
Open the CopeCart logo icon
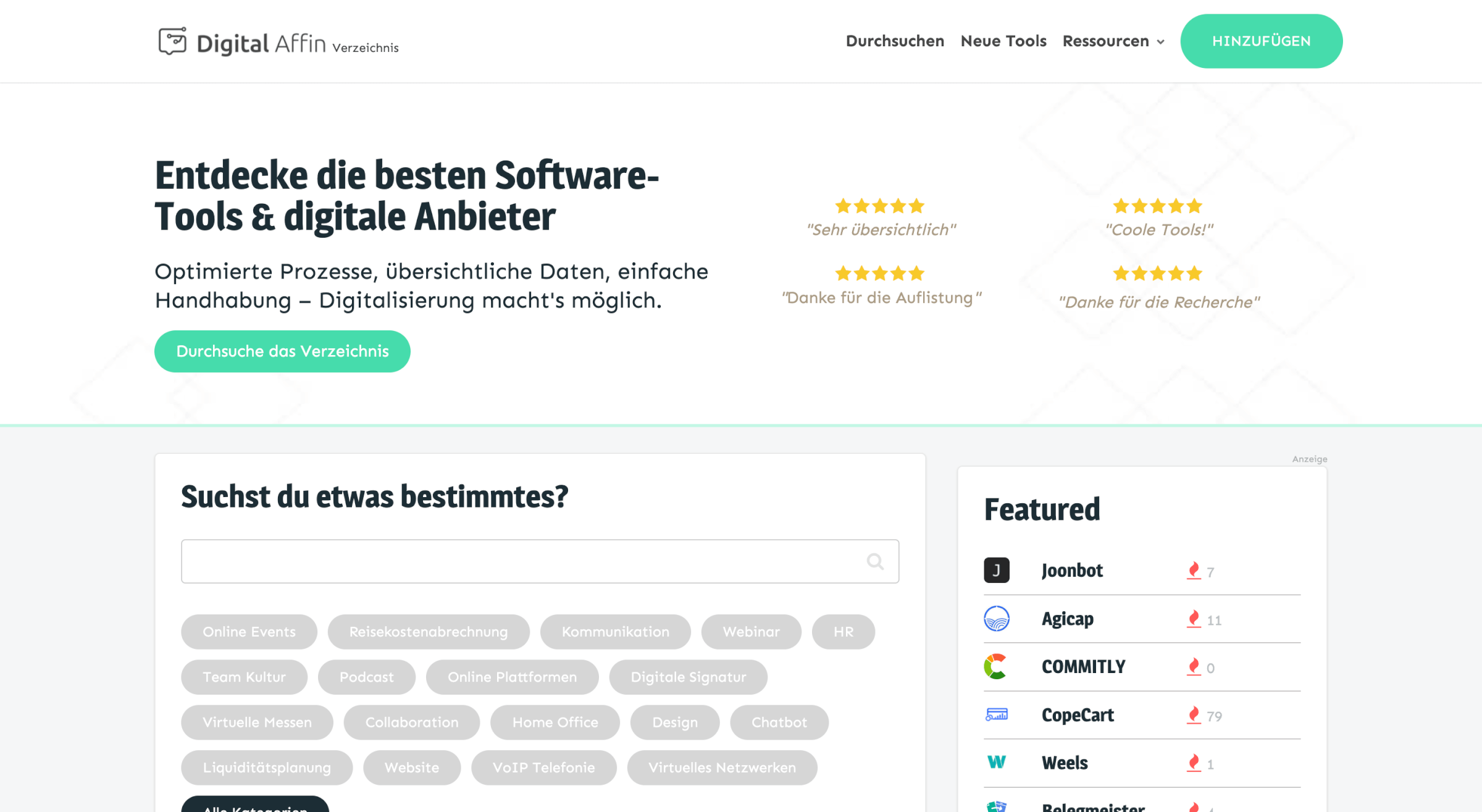click(996, 714)
